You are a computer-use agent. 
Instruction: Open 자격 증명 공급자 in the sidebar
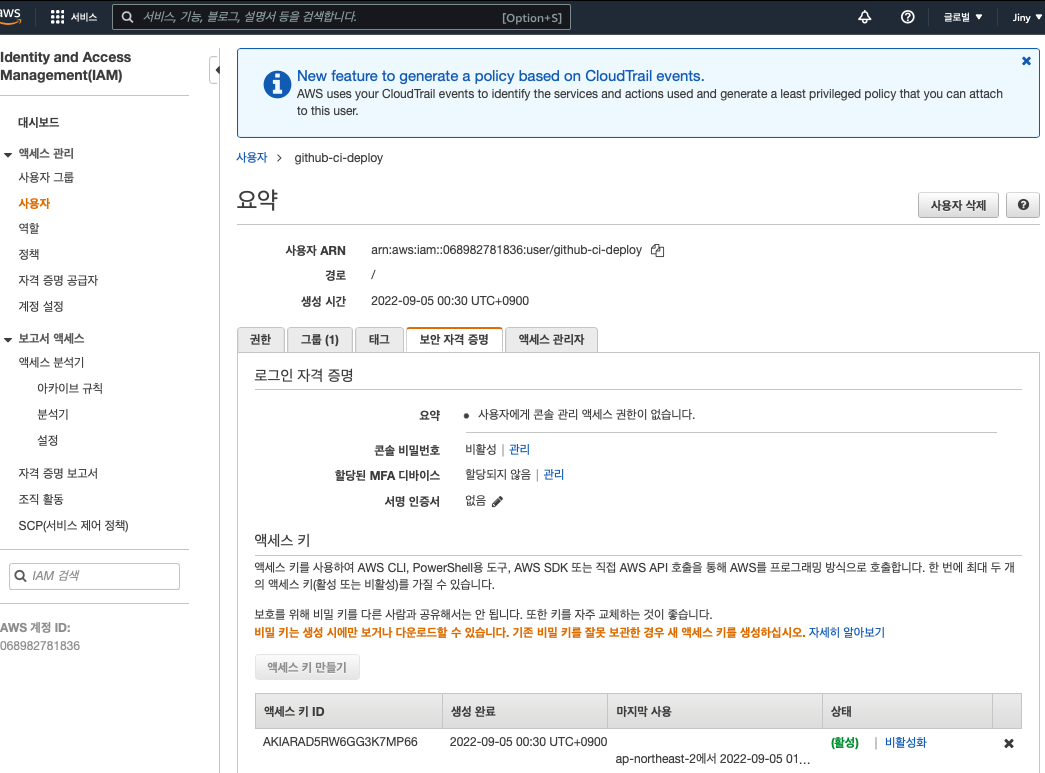58,280
